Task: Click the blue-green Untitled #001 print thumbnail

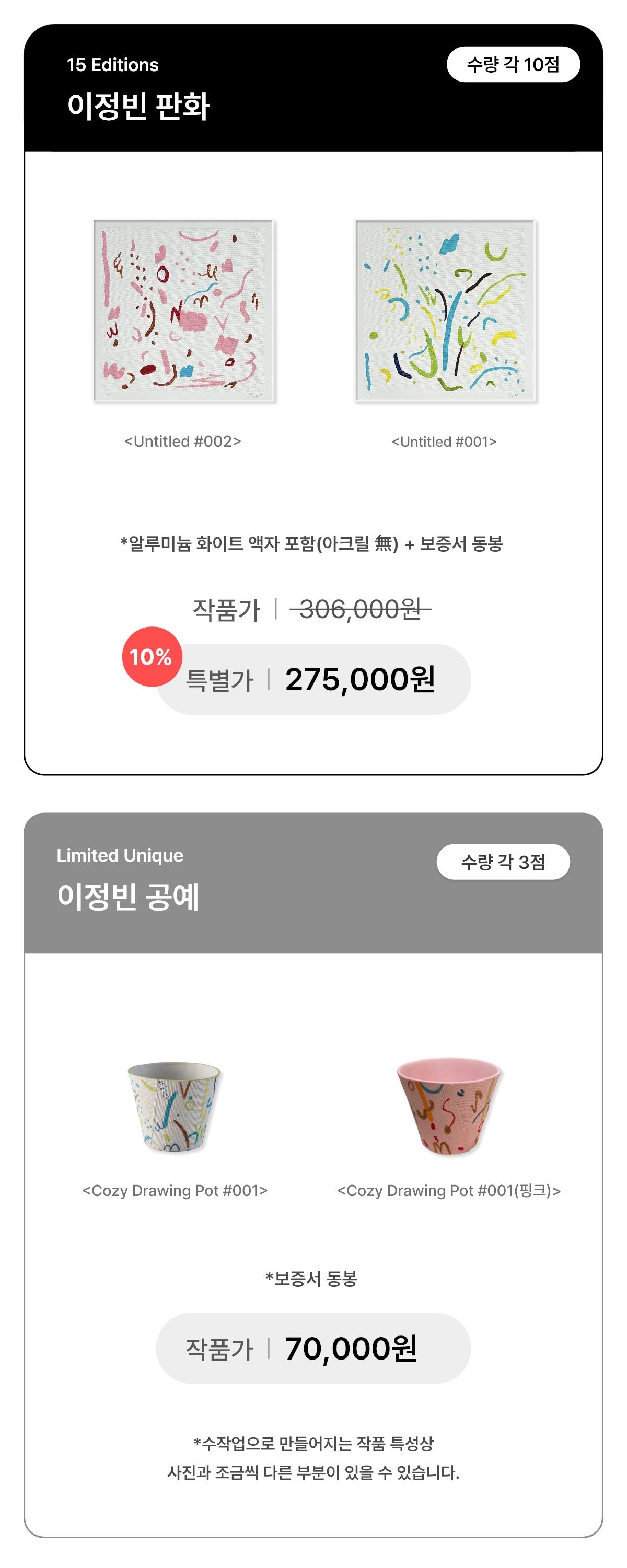Action: (445, 310)
